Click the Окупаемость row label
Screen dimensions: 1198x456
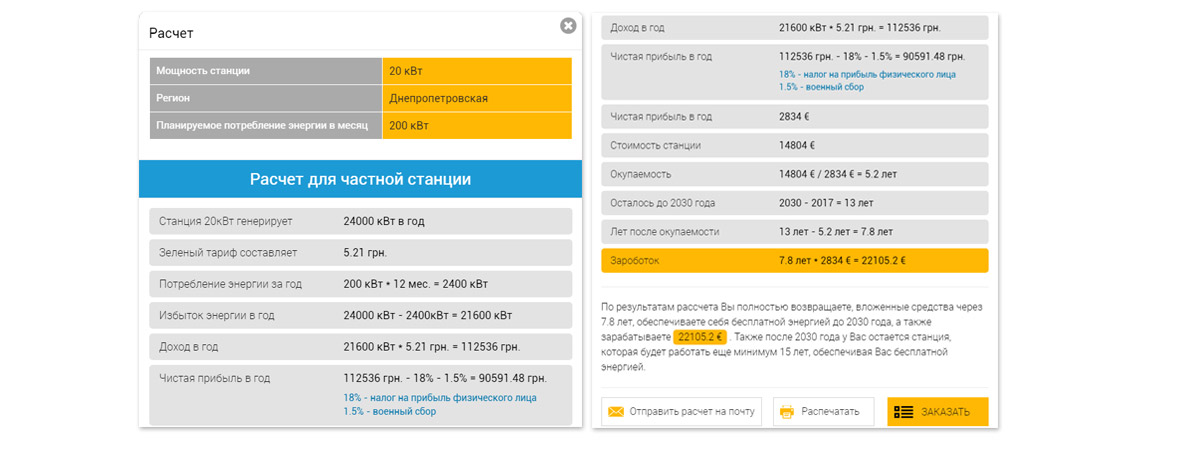[641, 174]
